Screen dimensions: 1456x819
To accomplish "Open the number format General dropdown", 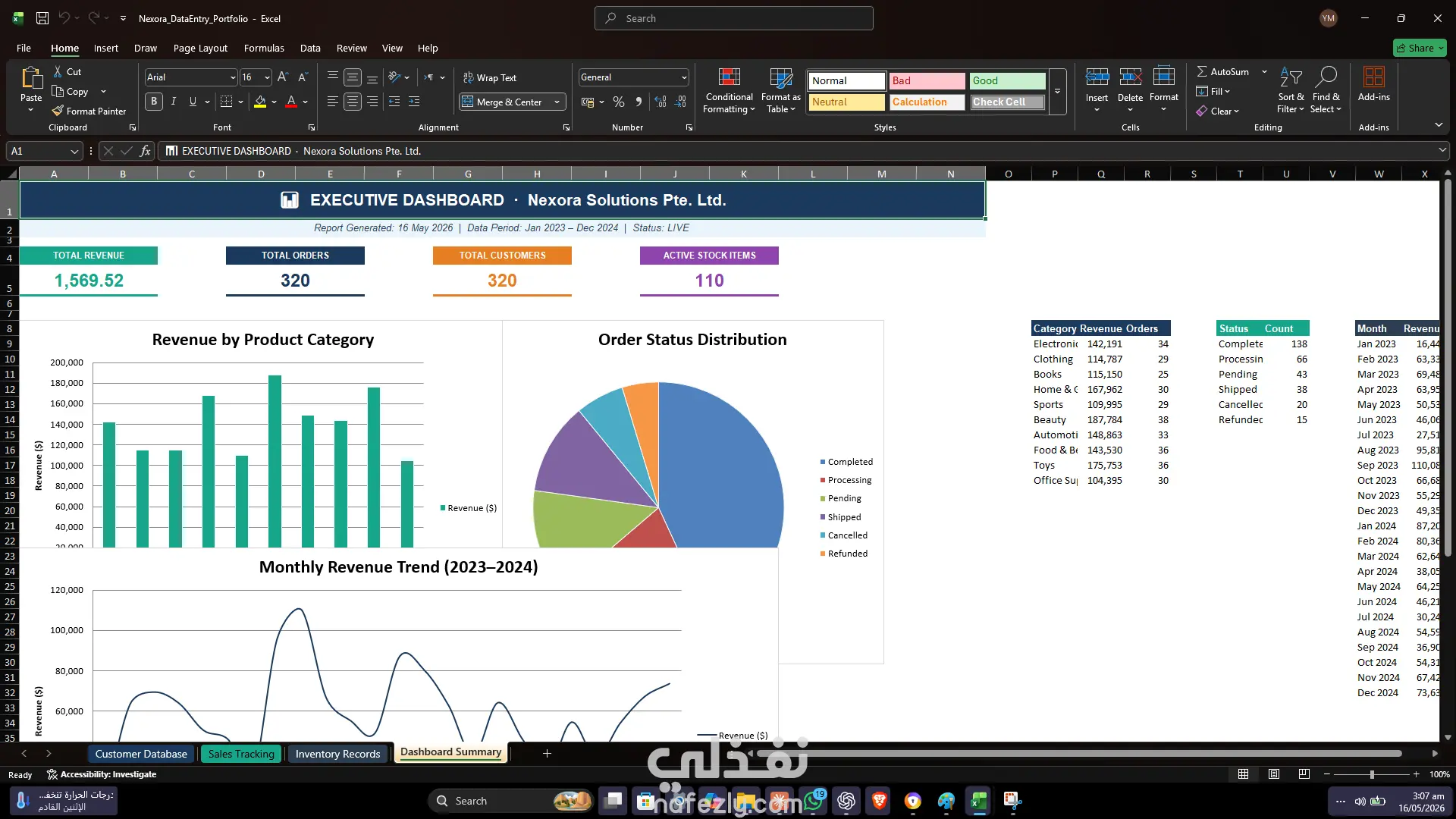I will 683,77.
